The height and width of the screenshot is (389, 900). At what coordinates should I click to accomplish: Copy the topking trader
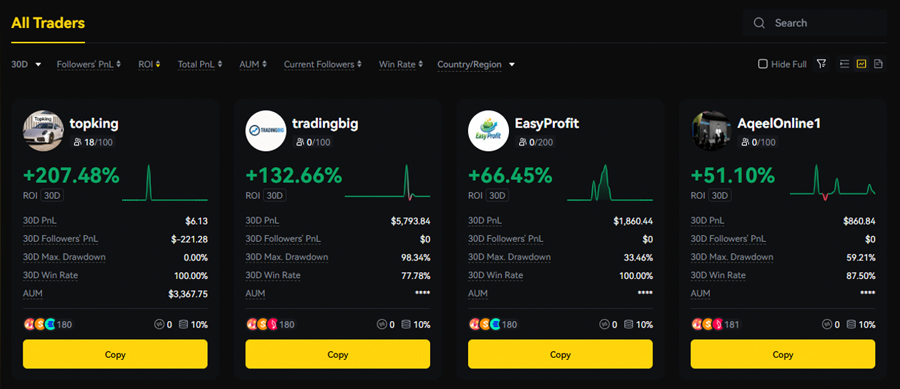pos(115,354)
